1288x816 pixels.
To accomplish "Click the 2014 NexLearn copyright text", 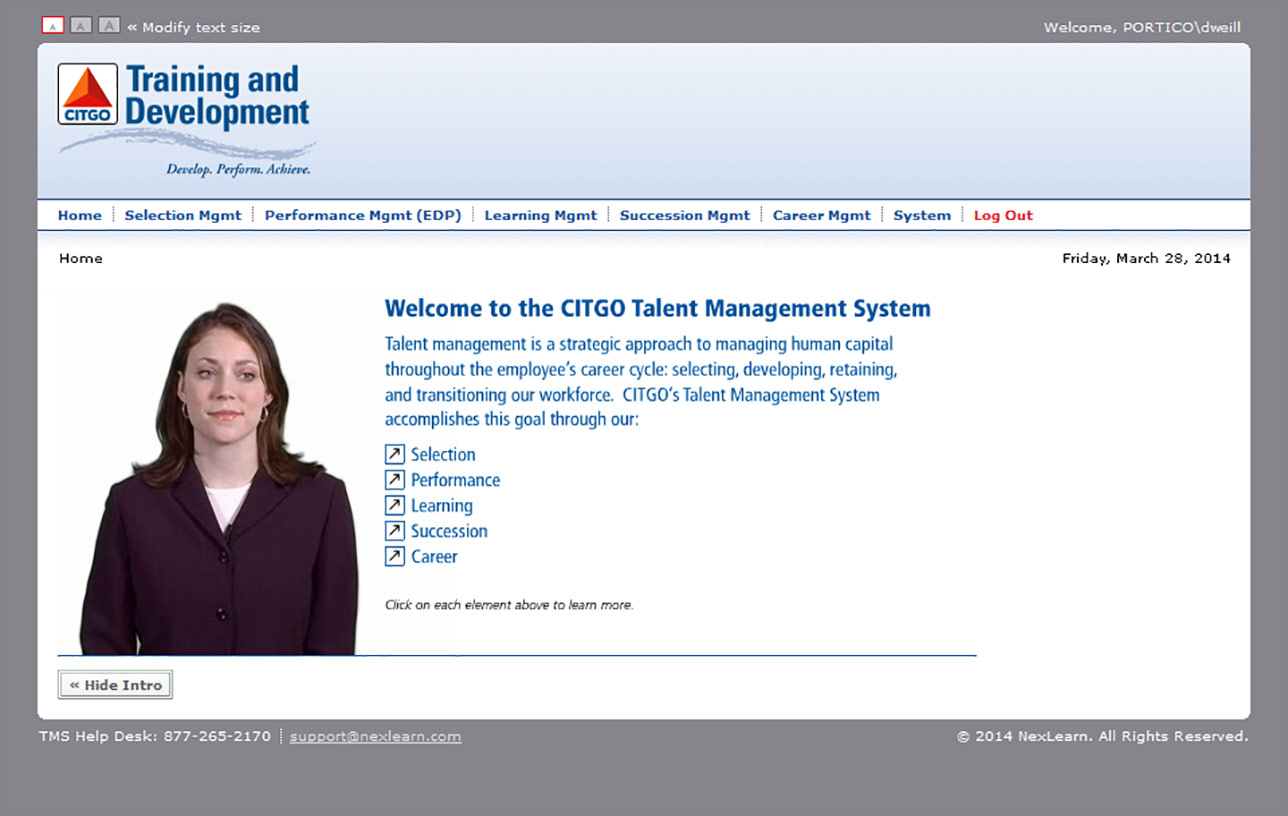I will click(x=1102, y=736).
